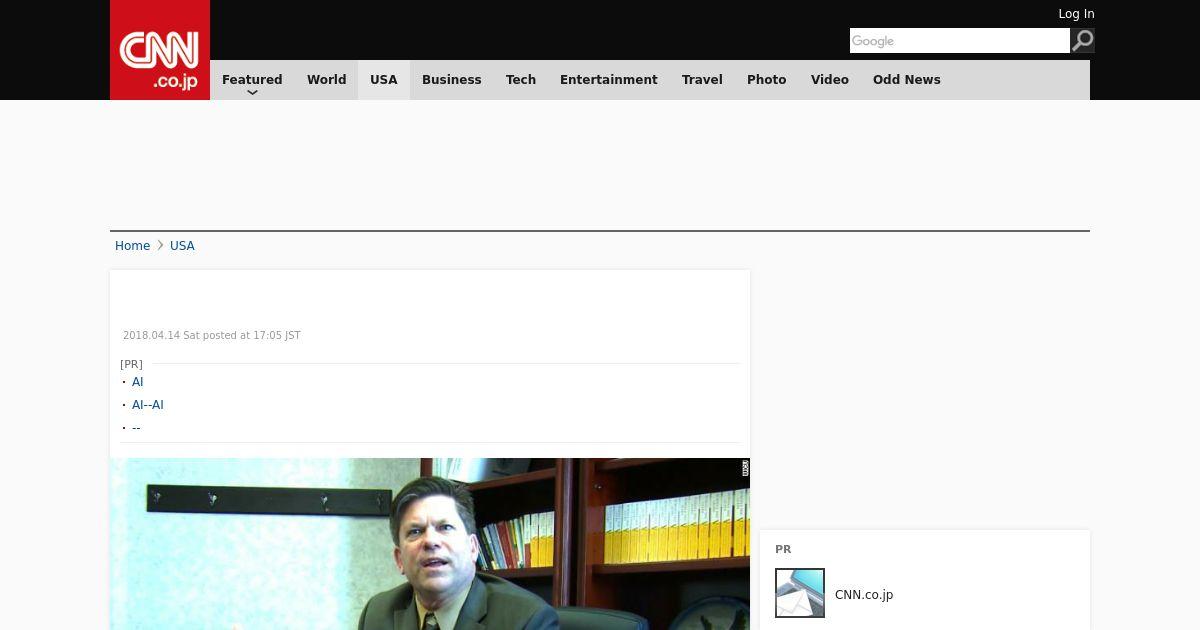Screen dimensions: 1200x630
Task: Click the USA breadcrumb link
Action: 182,246
